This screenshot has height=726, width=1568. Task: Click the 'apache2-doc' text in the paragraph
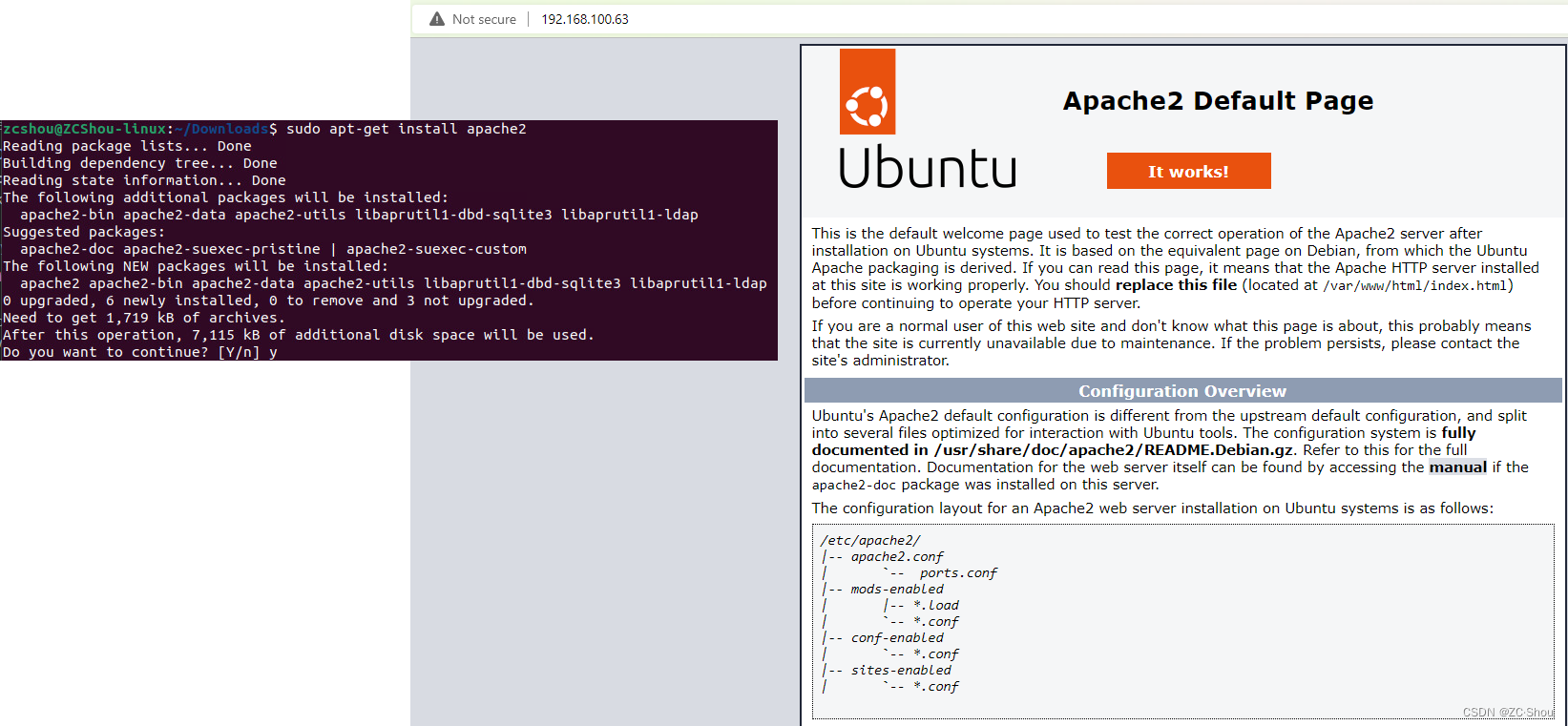[854, 486]
